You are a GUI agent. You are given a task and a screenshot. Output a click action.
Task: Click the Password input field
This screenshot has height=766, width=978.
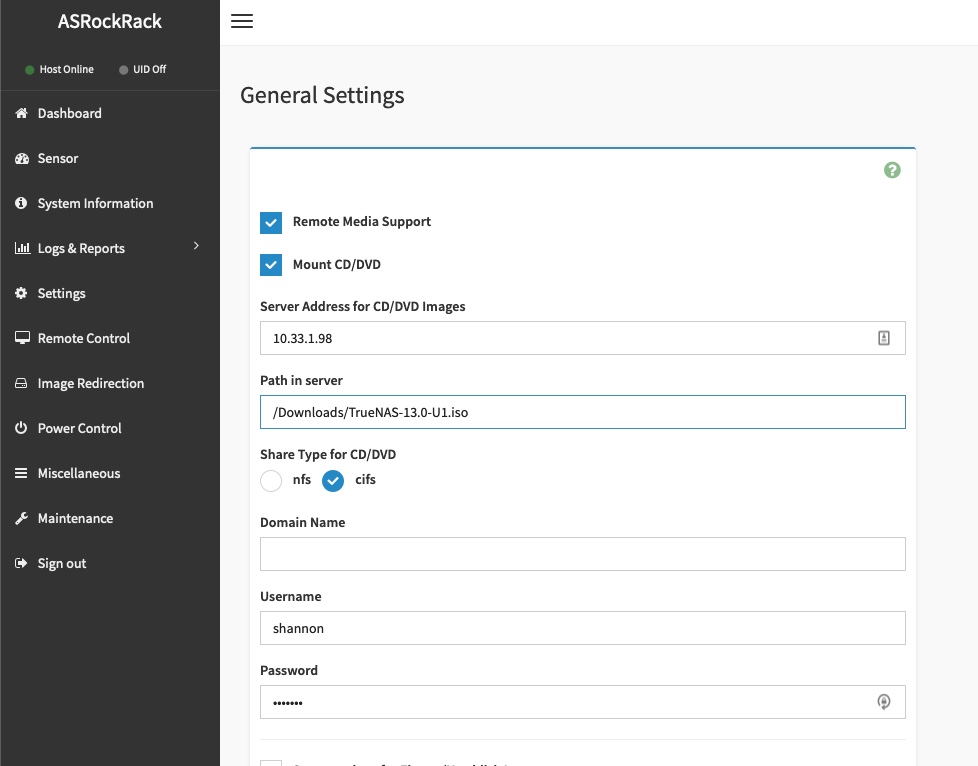coord(583,702)
